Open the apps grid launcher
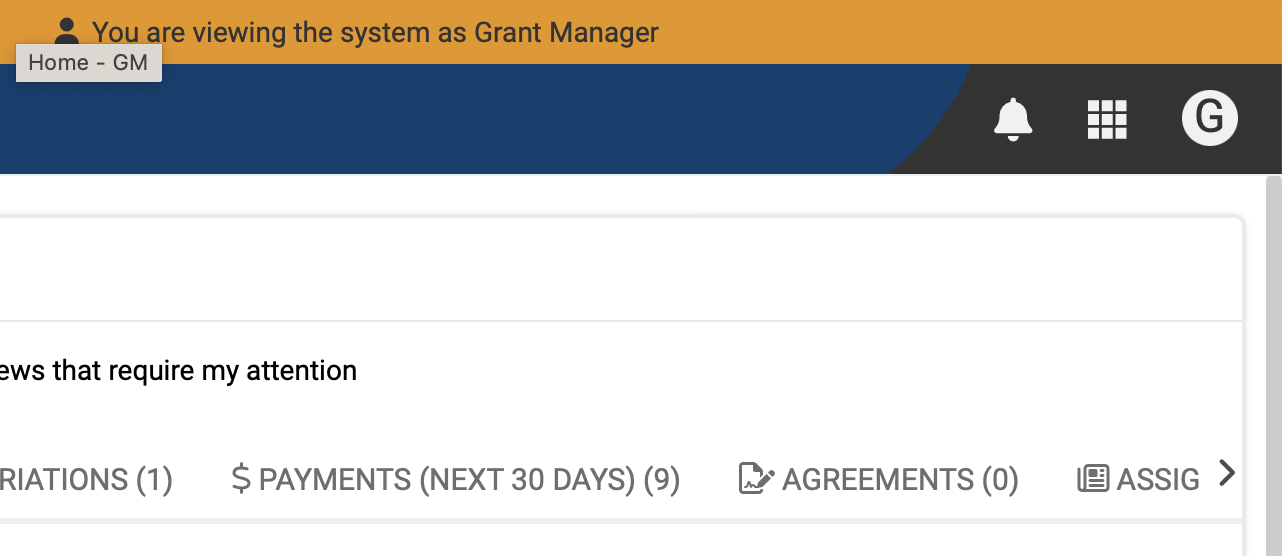1282x556 pixels. pos(1107,119)
